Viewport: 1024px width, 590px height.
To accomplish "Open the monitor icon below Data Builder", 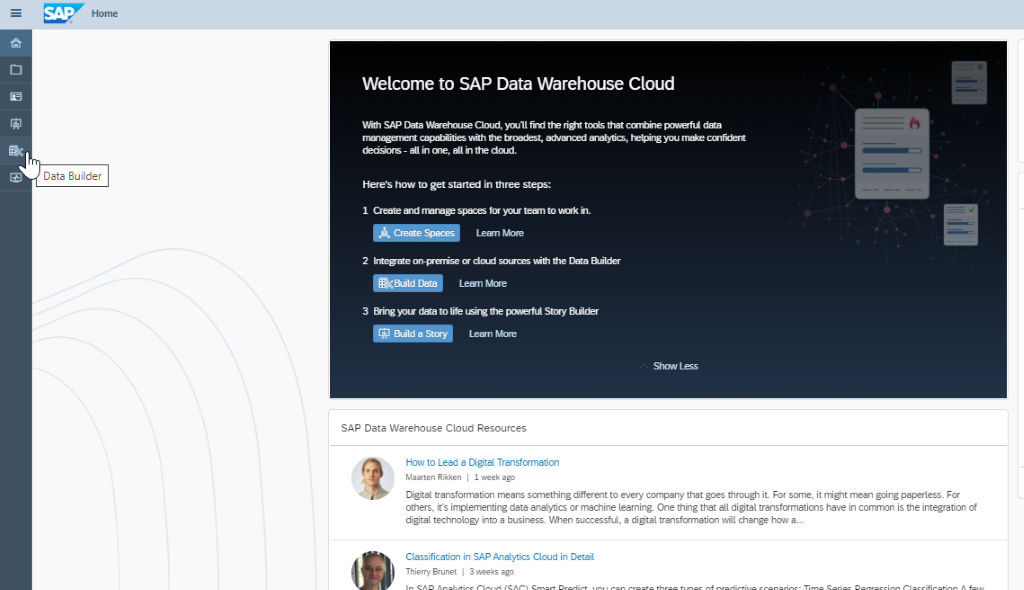I will (16, 178).
